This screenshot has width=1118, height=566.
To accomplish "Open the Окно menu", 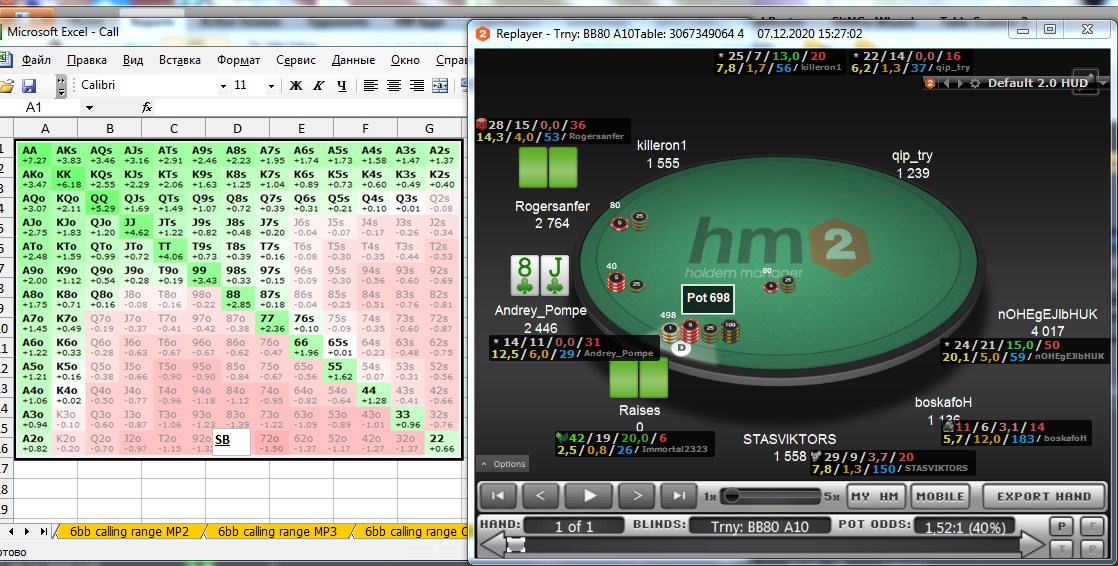I will click(x=405, y=60).
